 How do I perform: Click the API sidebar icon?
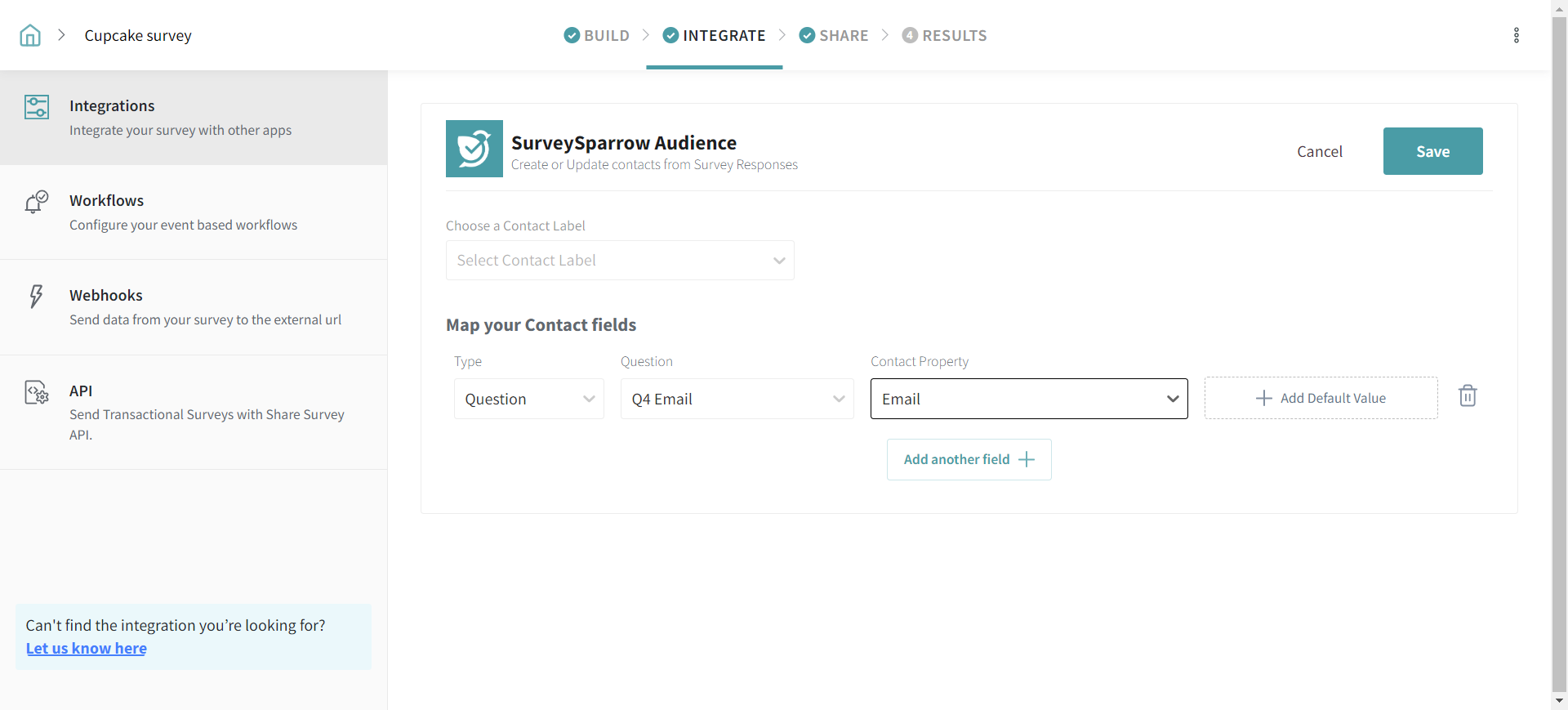pyautogui.click(x=37, y=393)
